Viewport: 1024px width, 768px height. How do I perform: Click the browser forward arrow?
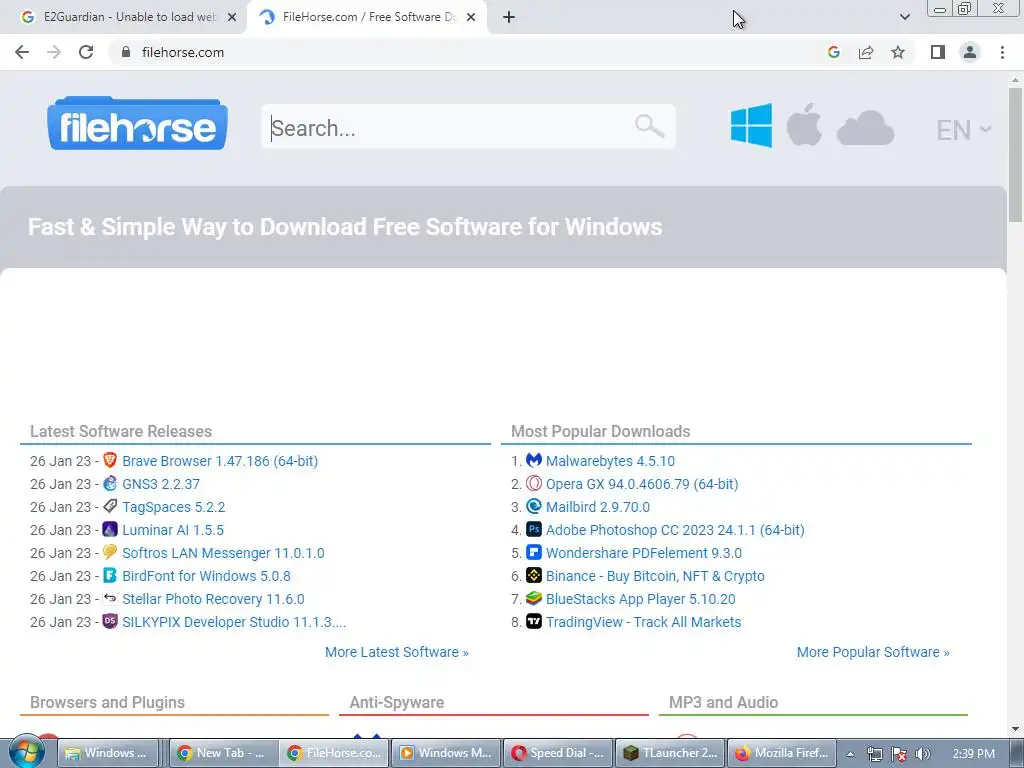pos(54,52)
